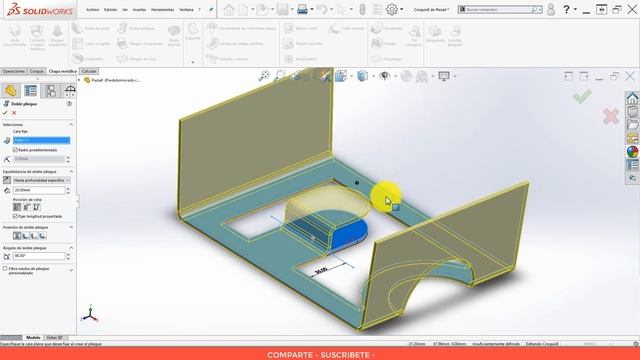Toggle the Radio predeterminado checkbox
This screenshot has height=360, width=640.
[x=15, y=150]
